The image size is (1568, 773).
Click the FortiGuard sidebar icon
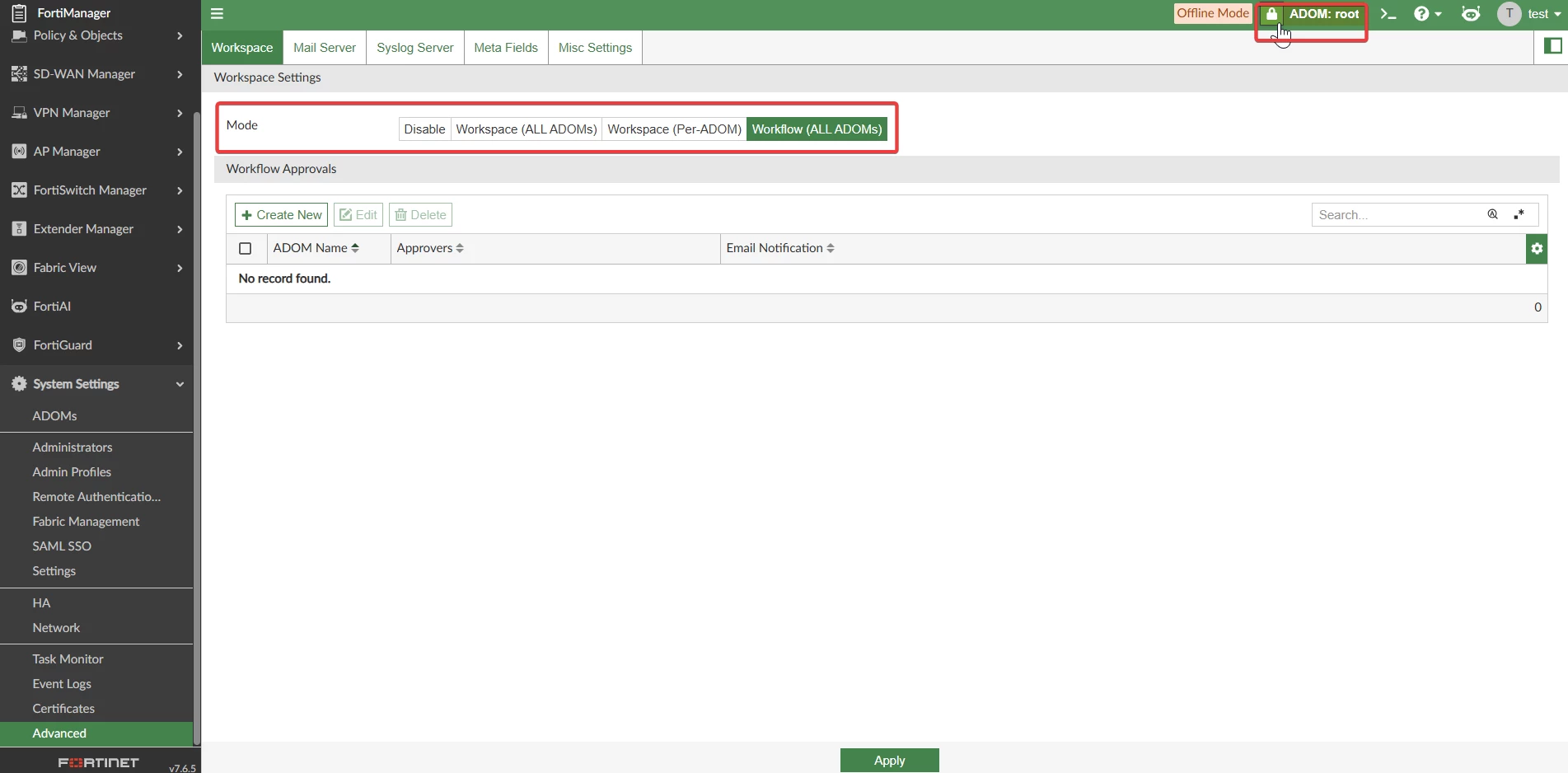point(19,345)
